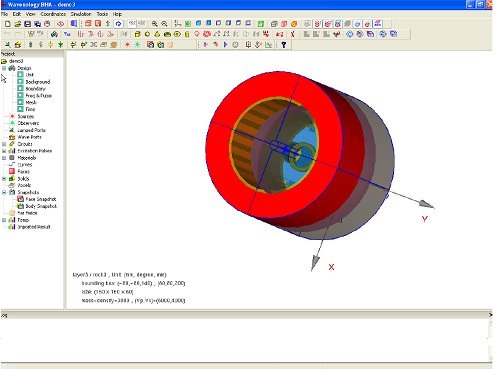The height and width of the screenshot is (369, 500).
Task: Click the red star source icon
Action: pyautogui.click(x=127, y=45)
